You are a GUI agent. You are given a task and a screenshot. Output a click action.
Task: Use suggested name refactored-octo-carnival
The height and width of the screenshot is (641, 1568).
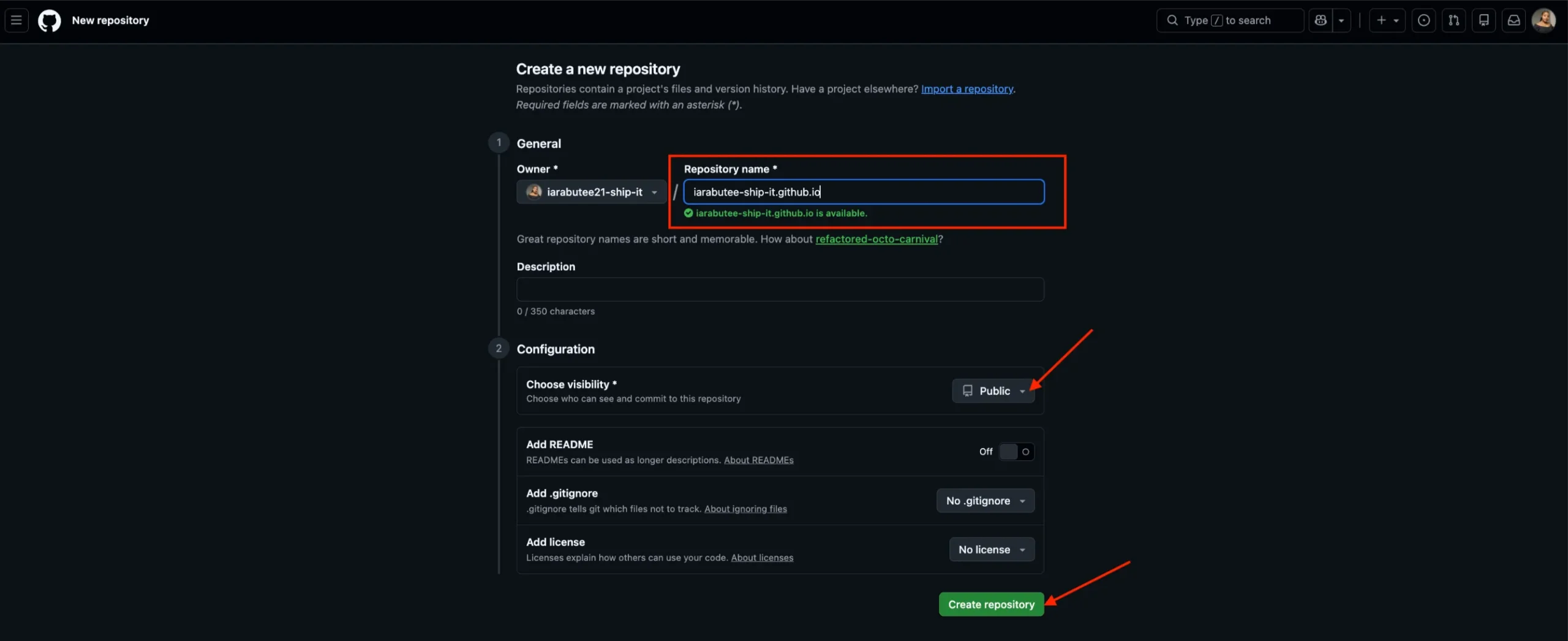point(876,239)
